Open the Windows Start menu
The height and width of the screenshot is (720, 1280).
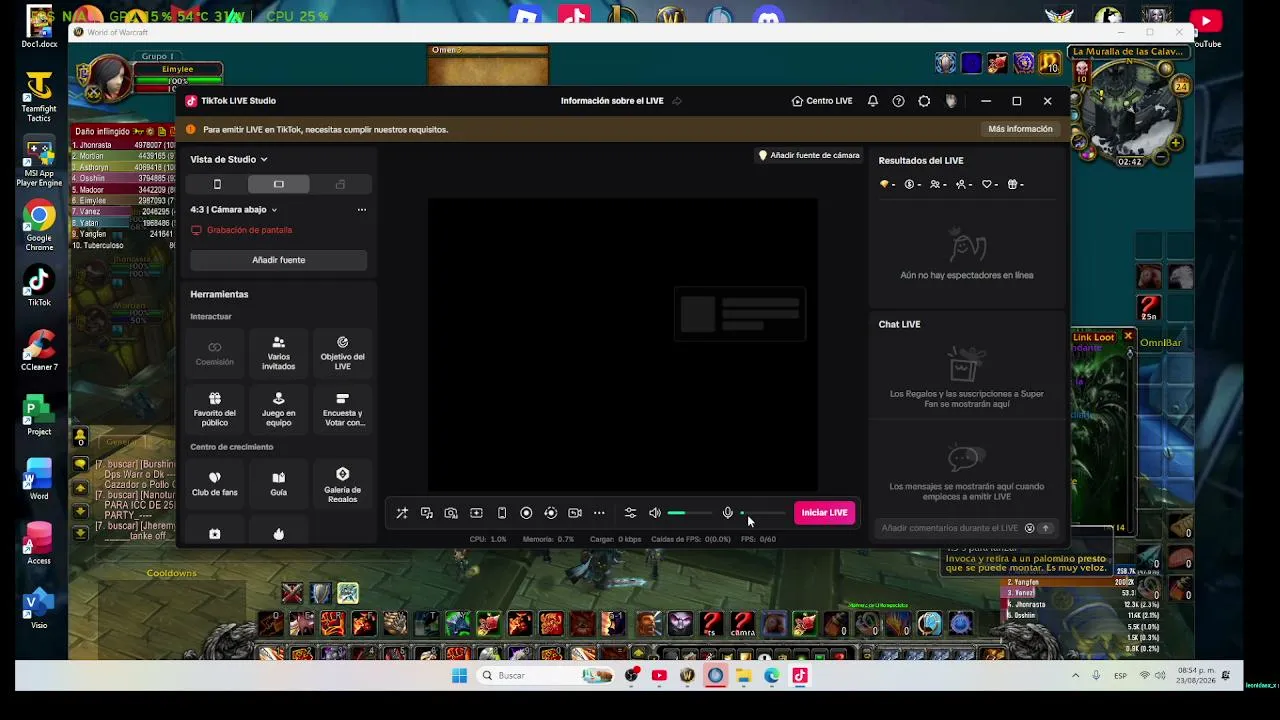459,676
